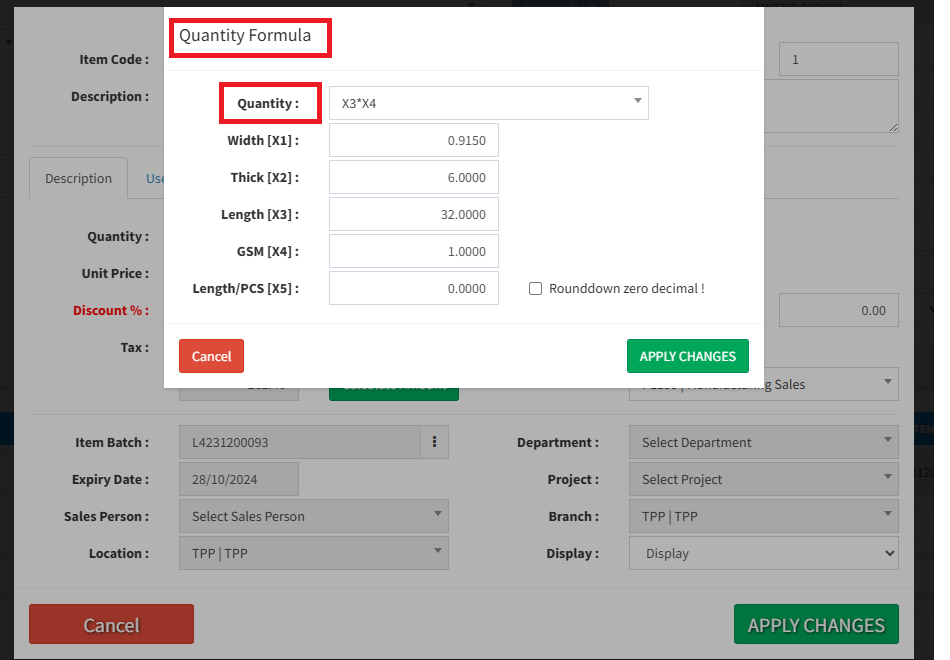Screen dimensions: 950x660
Task: Open the Display select box
Action: click(763, 553)
